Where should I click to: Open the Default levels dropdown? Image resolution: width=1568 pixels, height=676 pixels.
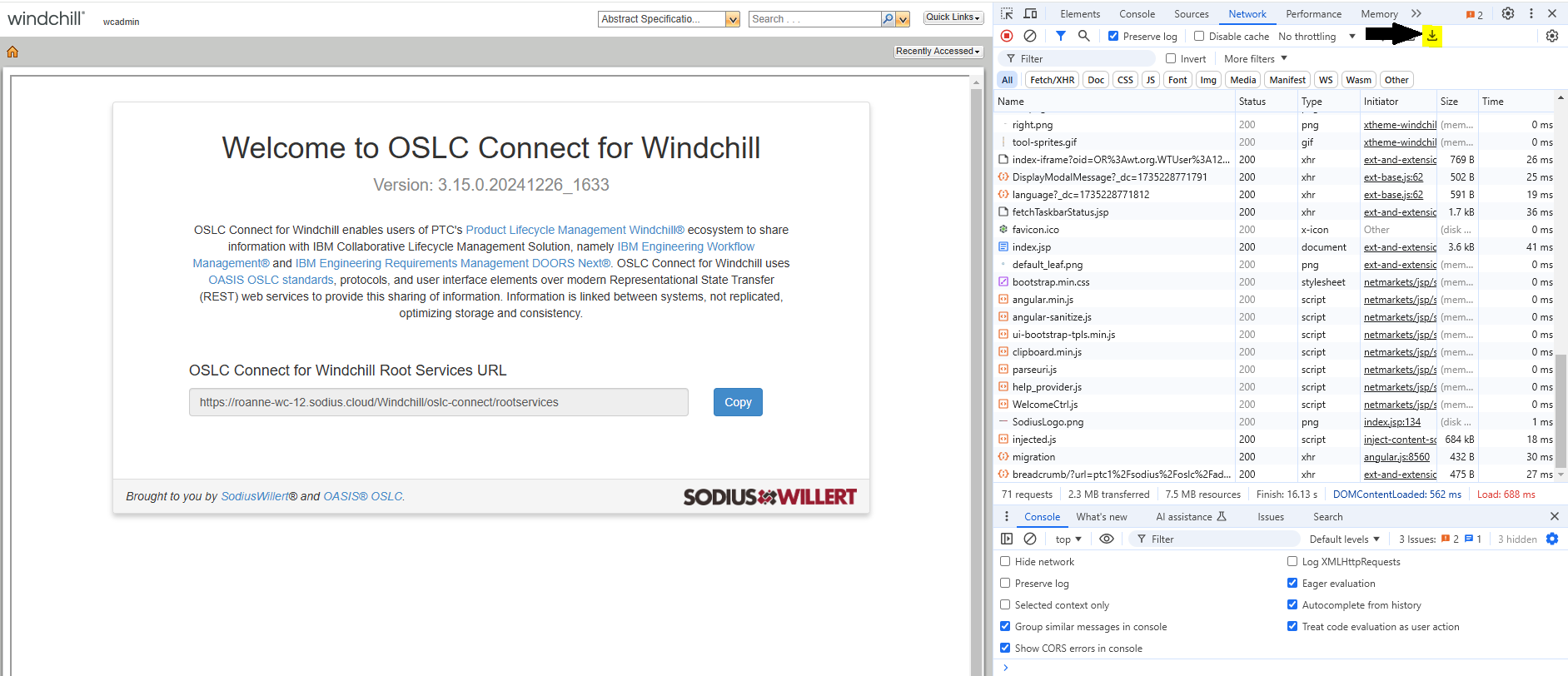pyautogui.click(x=1344, y=539)
